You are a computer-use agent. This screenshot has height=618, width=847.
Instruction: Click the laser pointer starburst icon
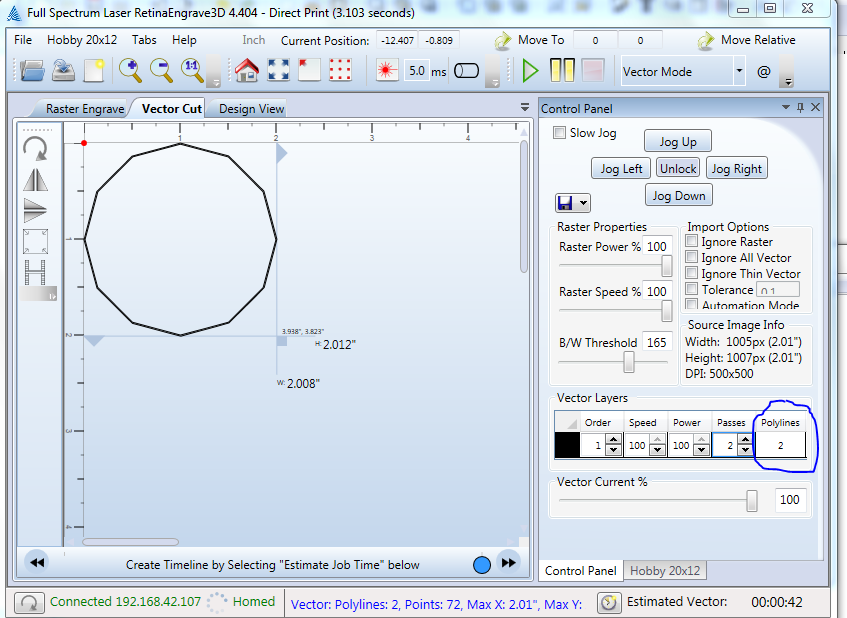tap(387, 71)
